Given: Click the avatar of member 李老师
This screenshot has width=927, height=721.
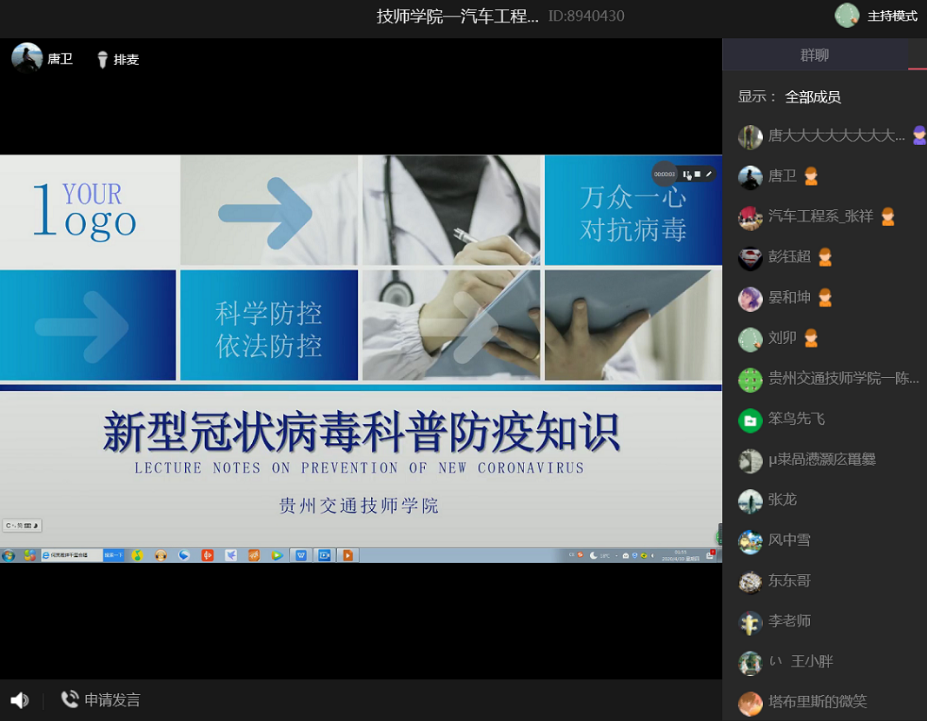Looking at the screenshot, I should (x=750, y=622).
